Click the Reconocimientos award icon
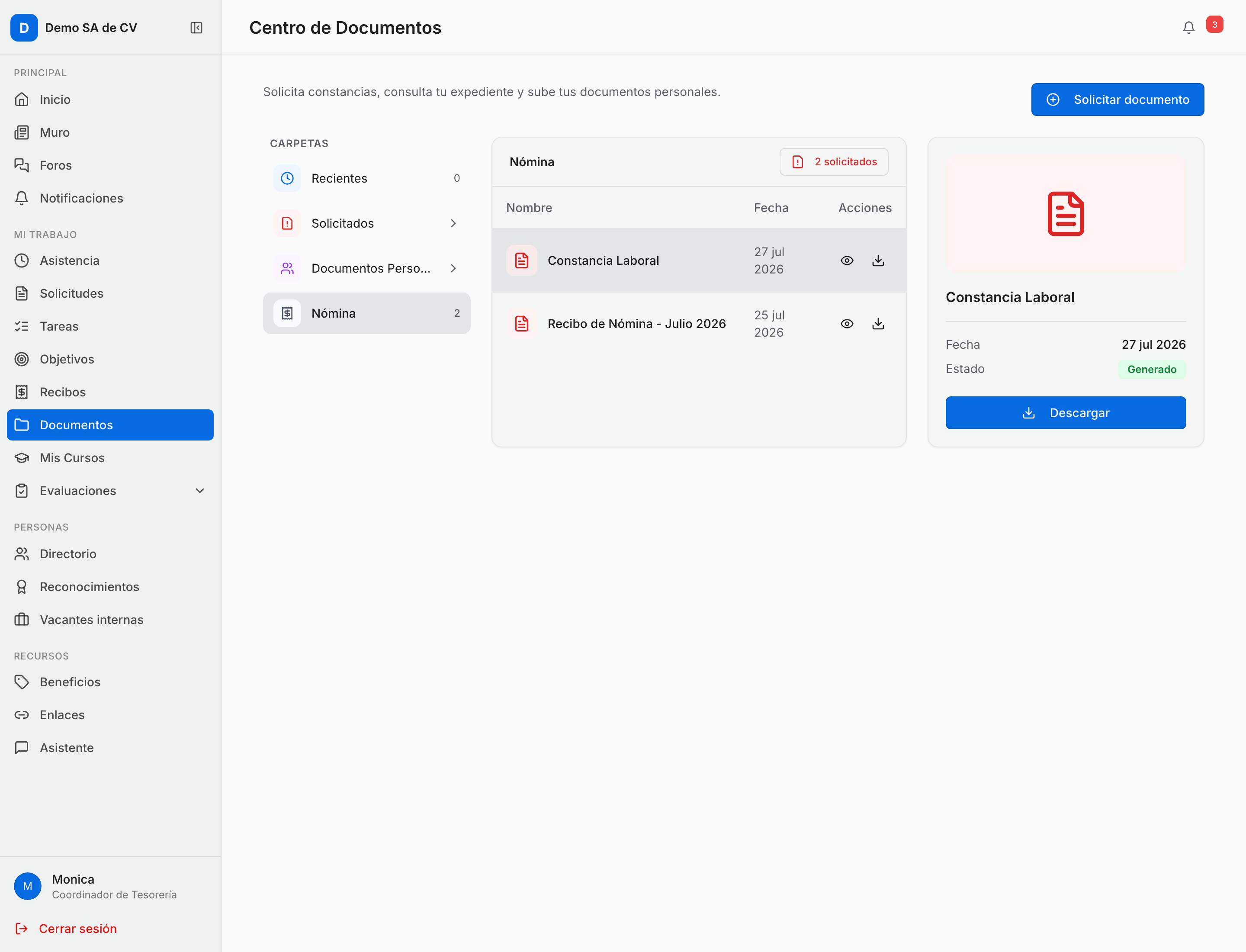 click(x=22, y=586)
